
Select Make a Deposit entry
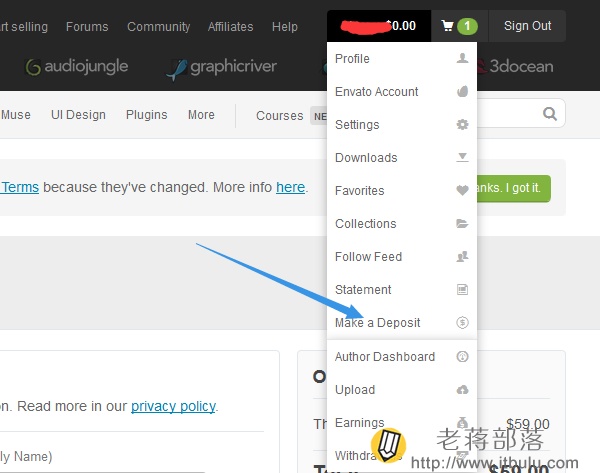(x=402, y=322)
